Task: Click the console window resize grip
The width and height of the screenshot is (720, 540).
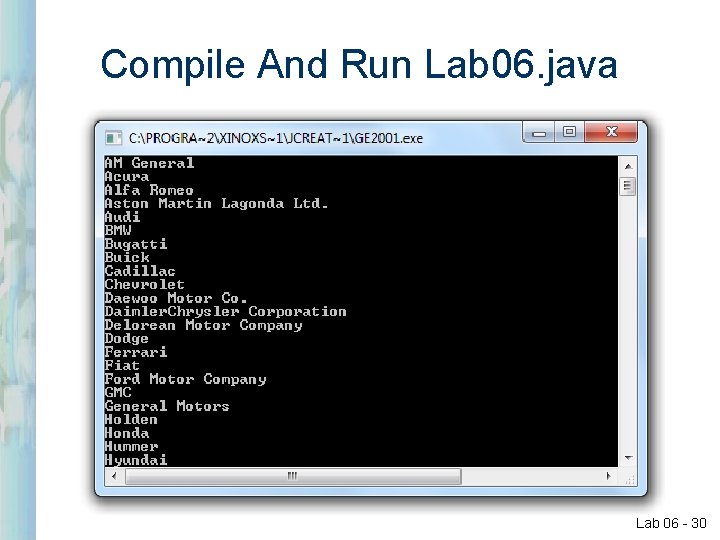Action: (629, 479)
